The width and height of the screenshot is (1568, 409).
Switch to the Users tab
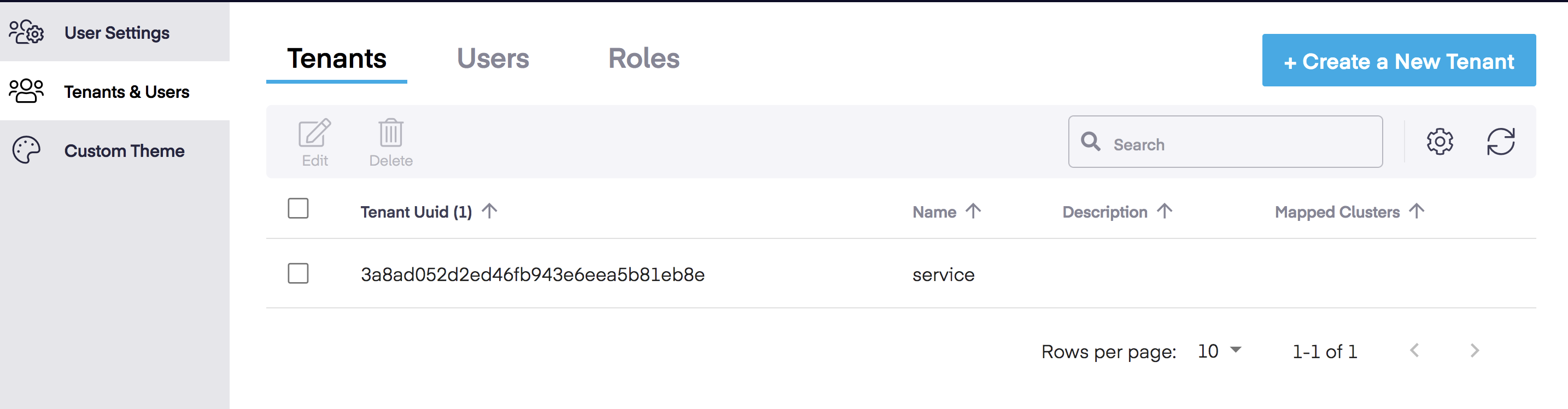coord(493,59)
